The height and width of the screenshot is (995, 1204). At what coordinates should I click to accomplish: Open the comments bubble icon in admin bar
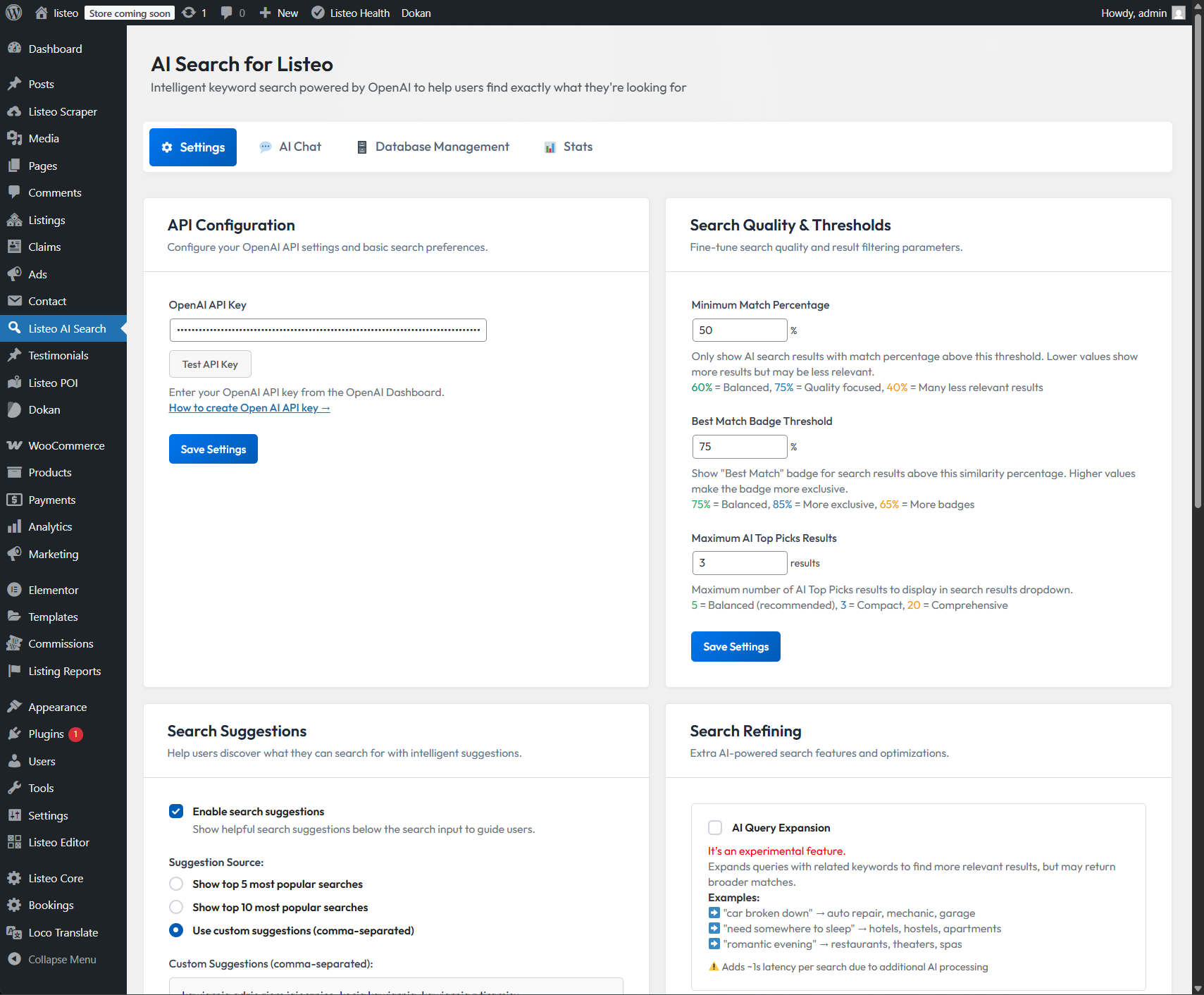coord(226,13)
